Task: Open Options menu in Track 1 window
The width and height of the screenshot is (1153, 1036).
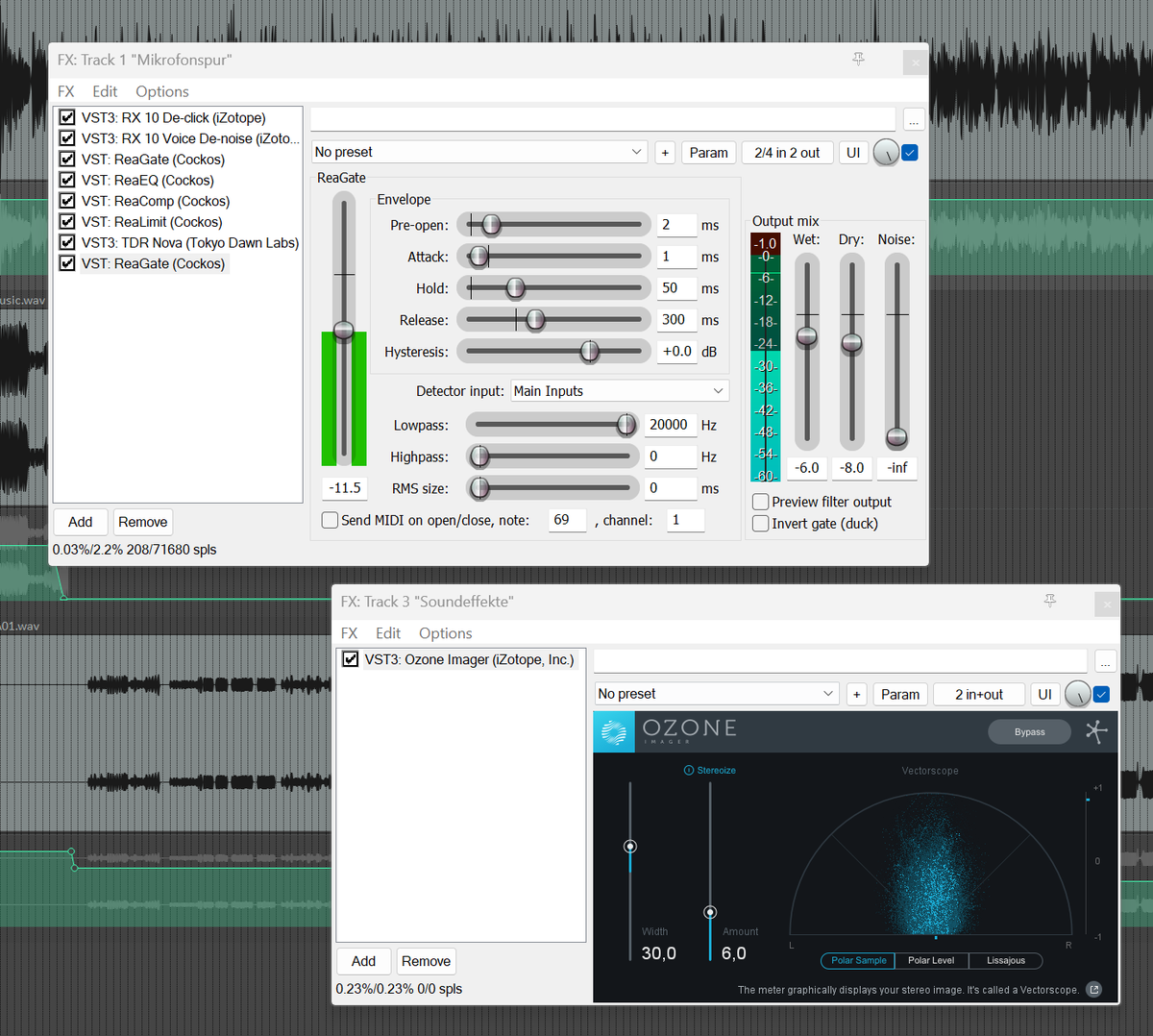Action: (x=162, y=91)
